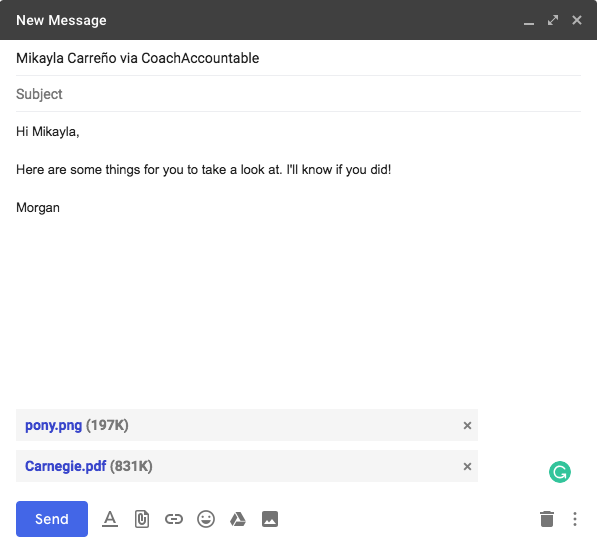Discard draft using the trash icon
This screenshot has width=597, height=551.
coord(547,519)
